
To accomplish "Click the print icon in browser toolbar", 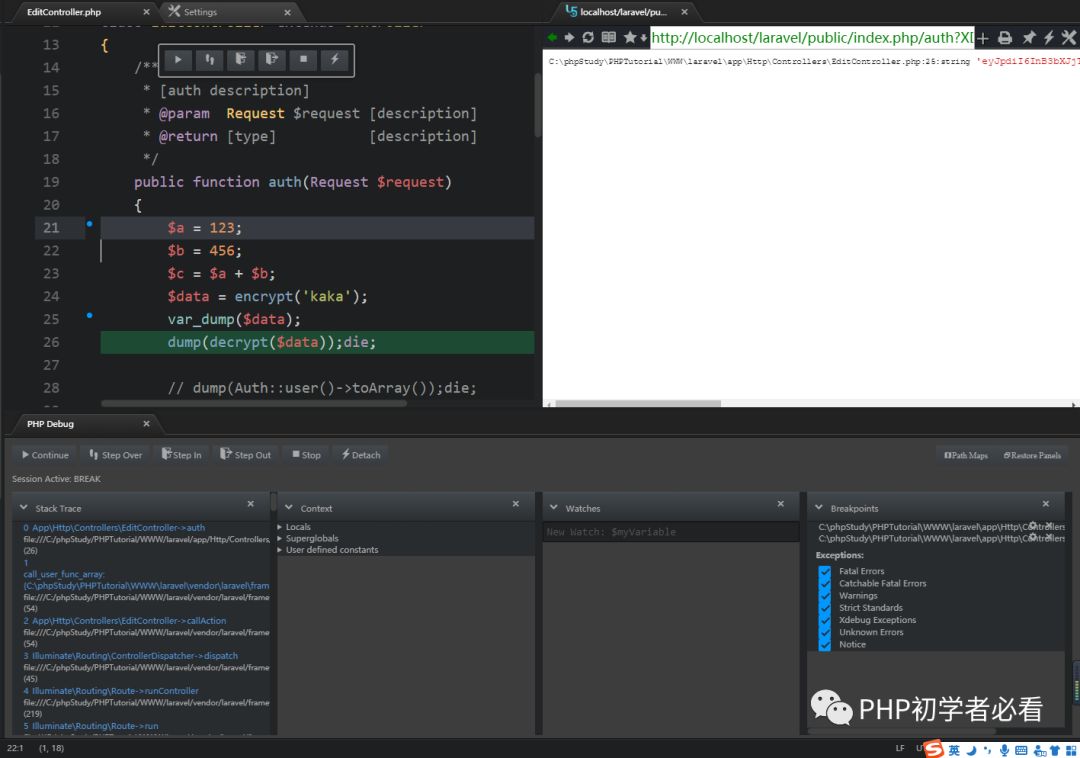I will tap(1005, 38).
